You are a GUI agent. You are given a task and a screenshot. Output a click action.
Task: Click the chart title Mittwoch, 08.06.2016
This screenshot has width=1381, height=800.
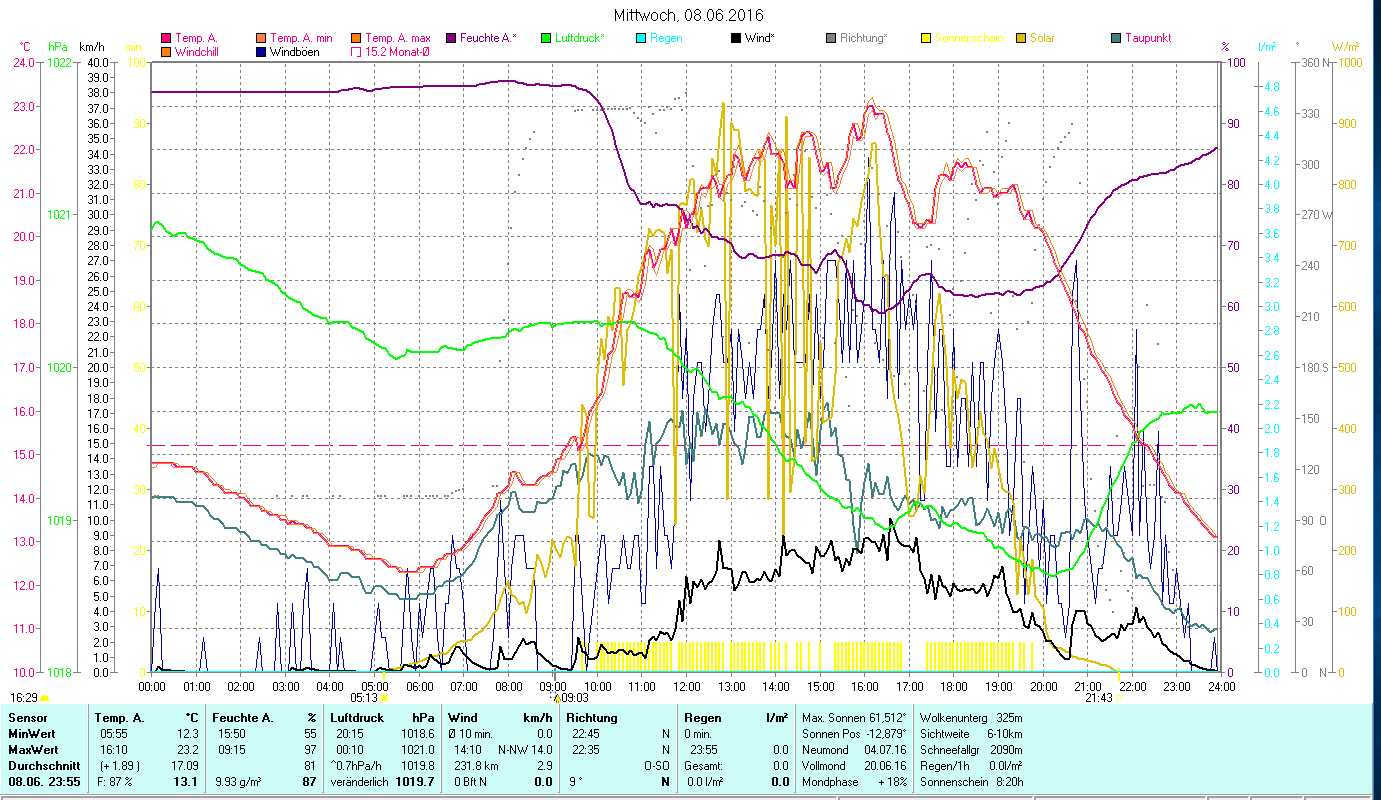pyautogui.click(x=687, y=15)
